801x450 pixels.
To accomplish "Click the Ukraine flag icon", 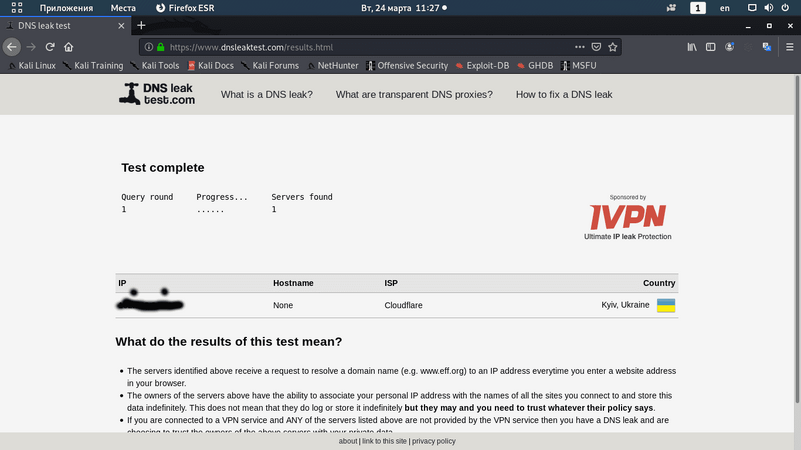I will tap(666, 305).
